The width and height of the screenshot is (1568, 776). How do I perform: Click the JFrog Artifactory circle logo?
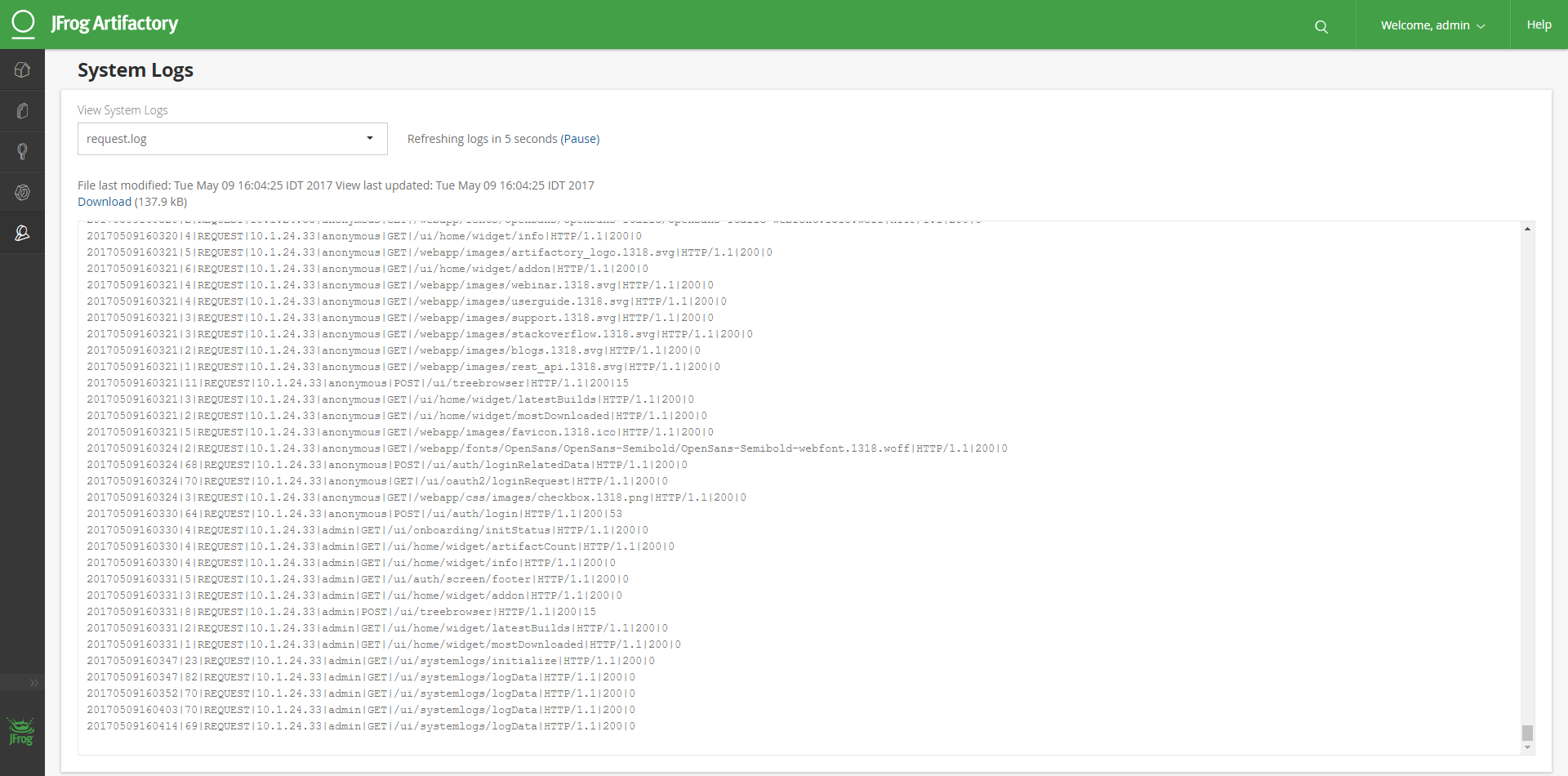[24, 24]
